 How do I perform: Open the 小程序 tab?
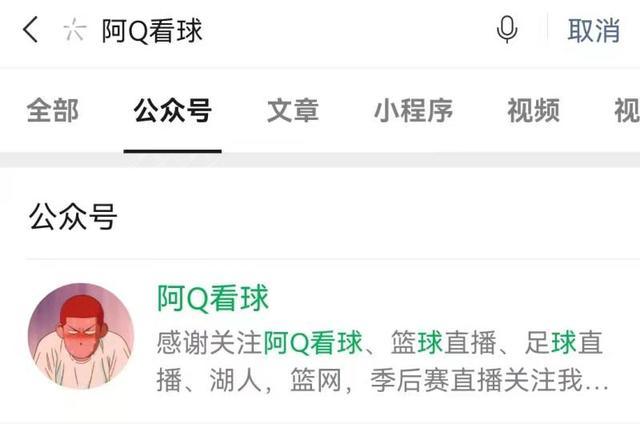click(x=413, y=110)
